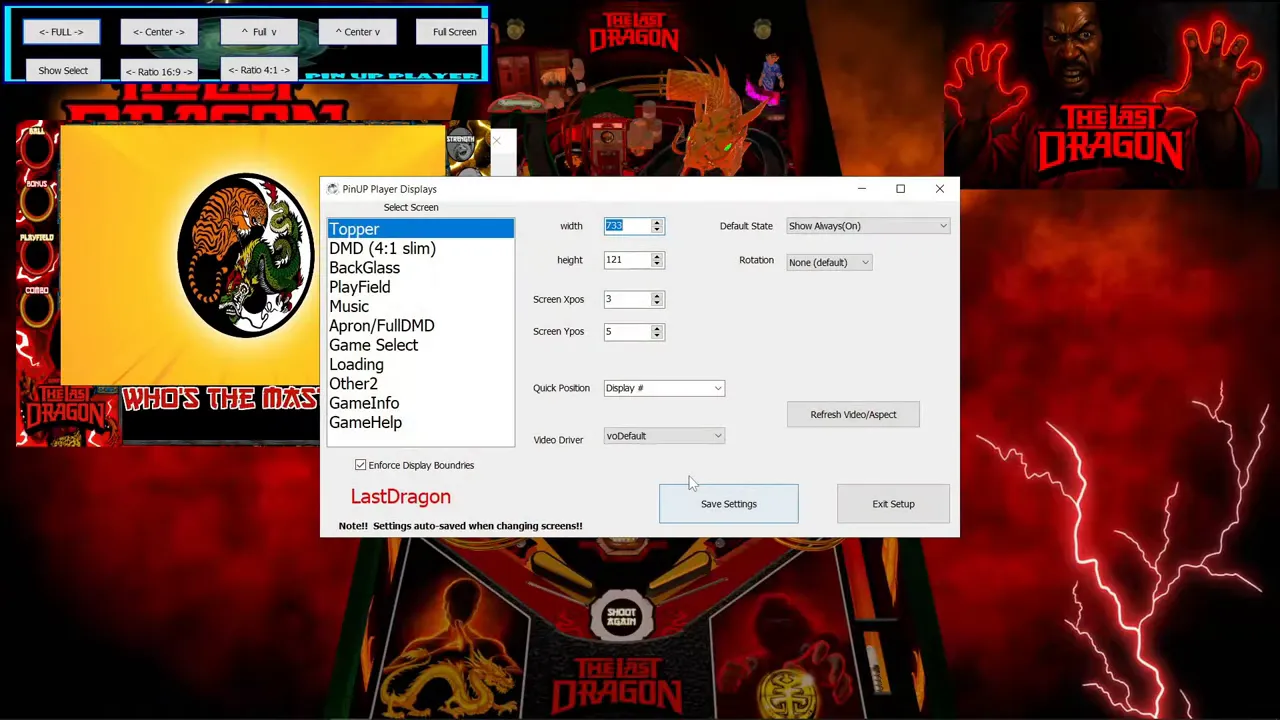Select Music in the screen list

[420, 306]
